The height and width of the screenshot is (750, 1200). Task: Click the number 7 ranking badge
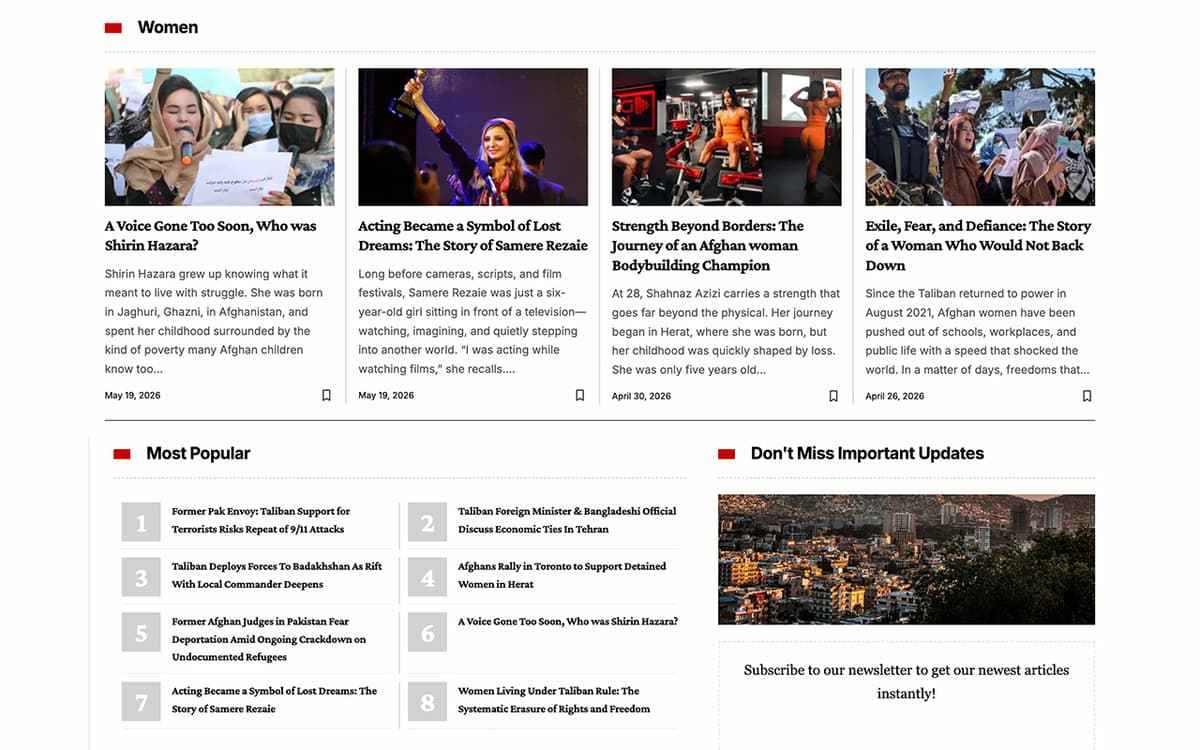pos(141,702)
